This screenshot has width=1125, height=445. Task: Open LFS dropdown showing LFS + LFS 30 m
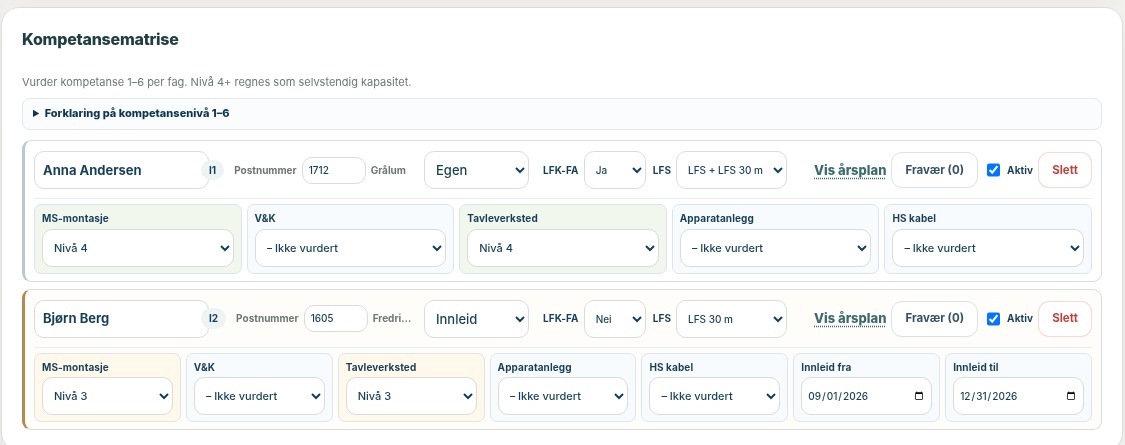[x=731, y=170]
